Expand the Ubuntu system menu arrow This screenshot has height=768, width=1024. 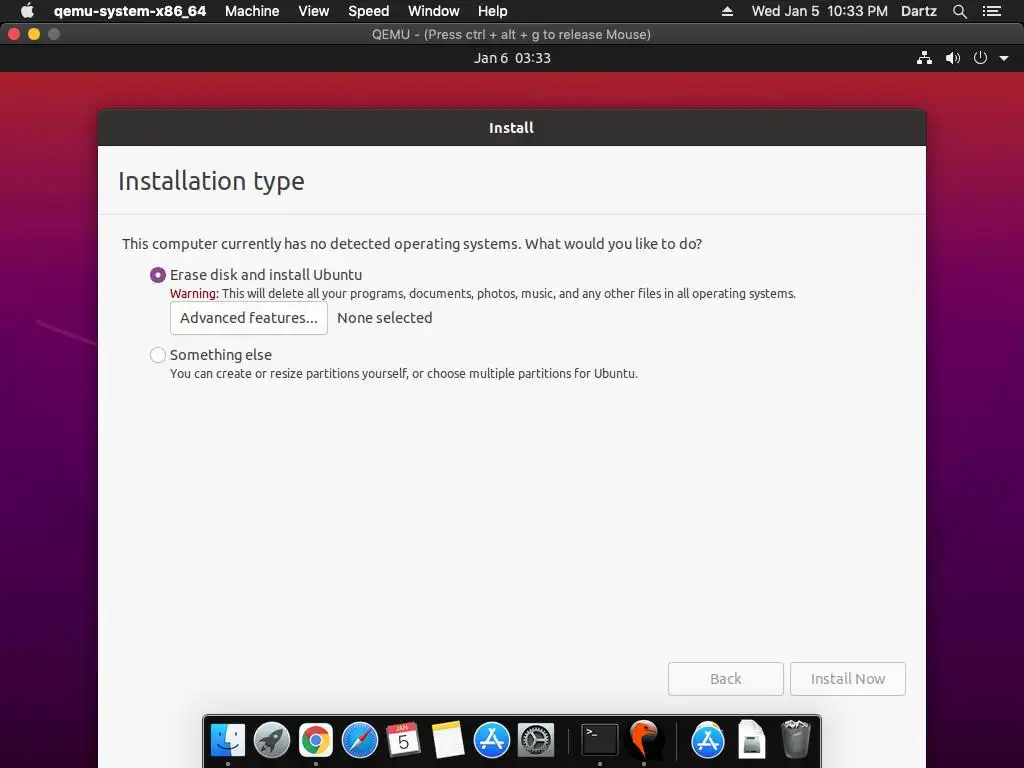coord(1004,58)
